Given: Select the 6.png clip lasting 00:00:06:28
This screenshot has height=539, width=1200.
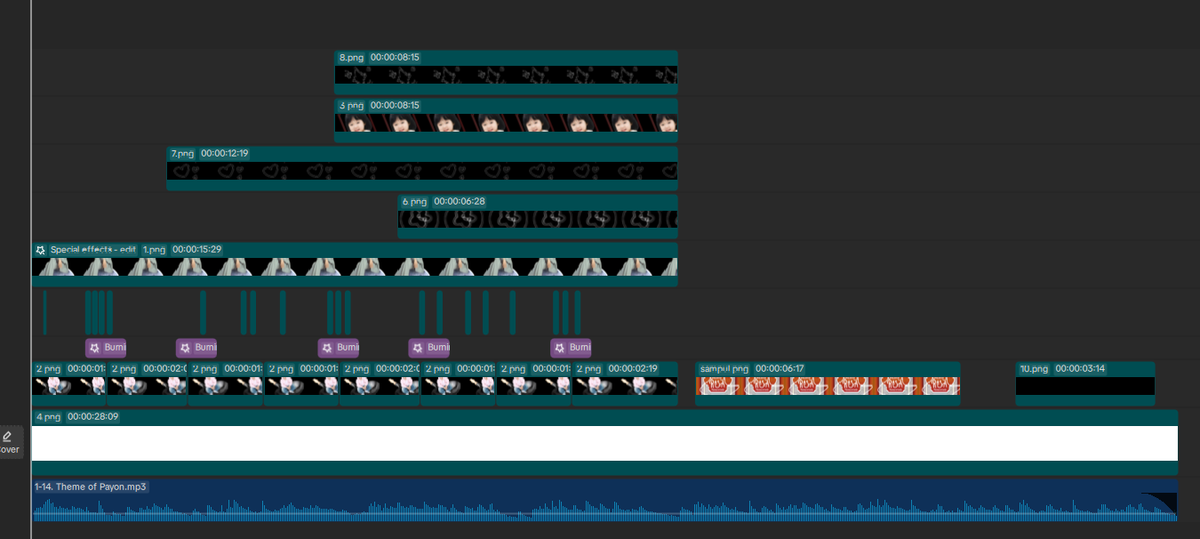Looking at the screenshot, I should click(538, 216).
